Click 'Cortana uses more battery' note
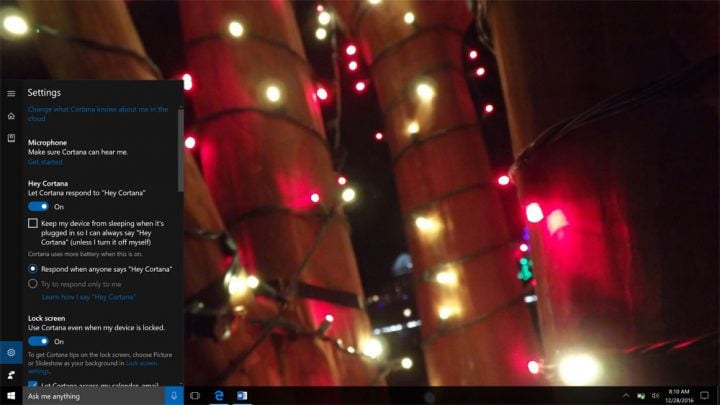Image resolution: width=720 pixels, height=405 pixels. [x=85, y=254]
